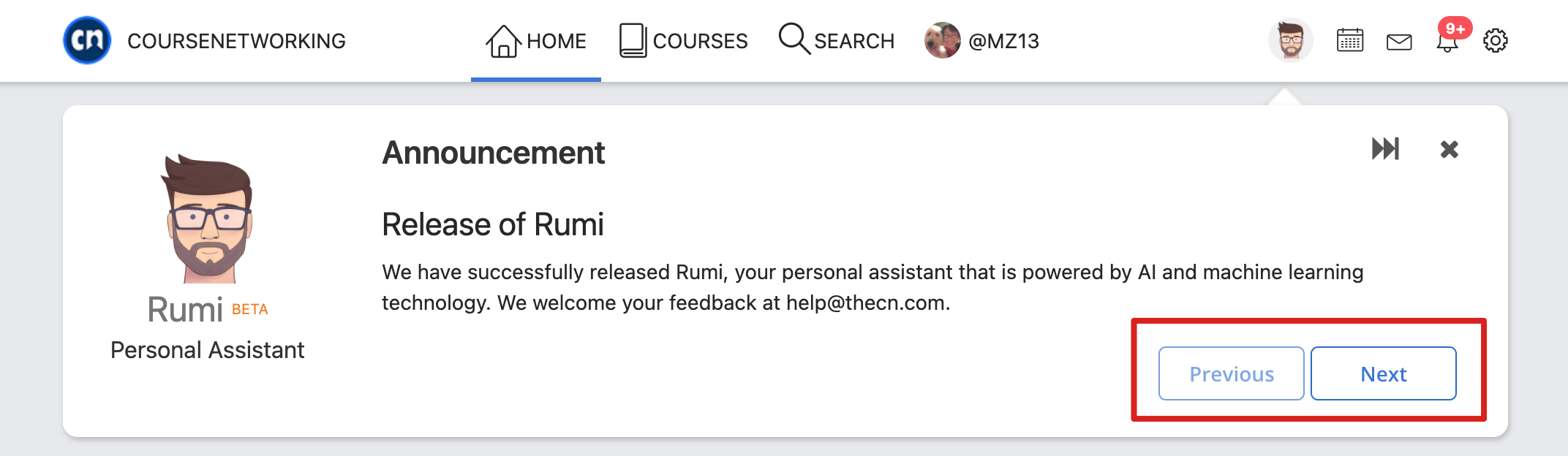The image size is (1568, 456).
Task: Click the COURSENETWORKING site title
Action: pyautogui.click(x=236, y=41)
